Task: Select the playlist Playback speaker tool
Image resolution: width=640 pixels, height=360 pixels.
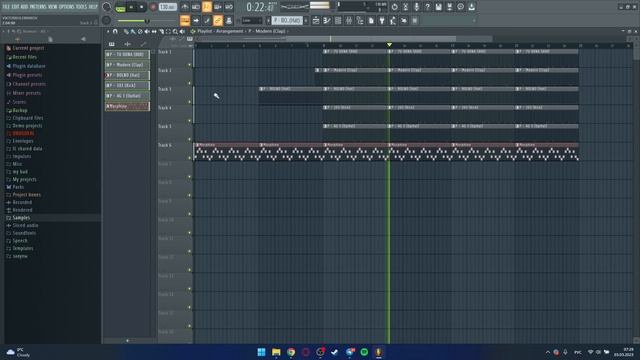Action: pos(182,31)
